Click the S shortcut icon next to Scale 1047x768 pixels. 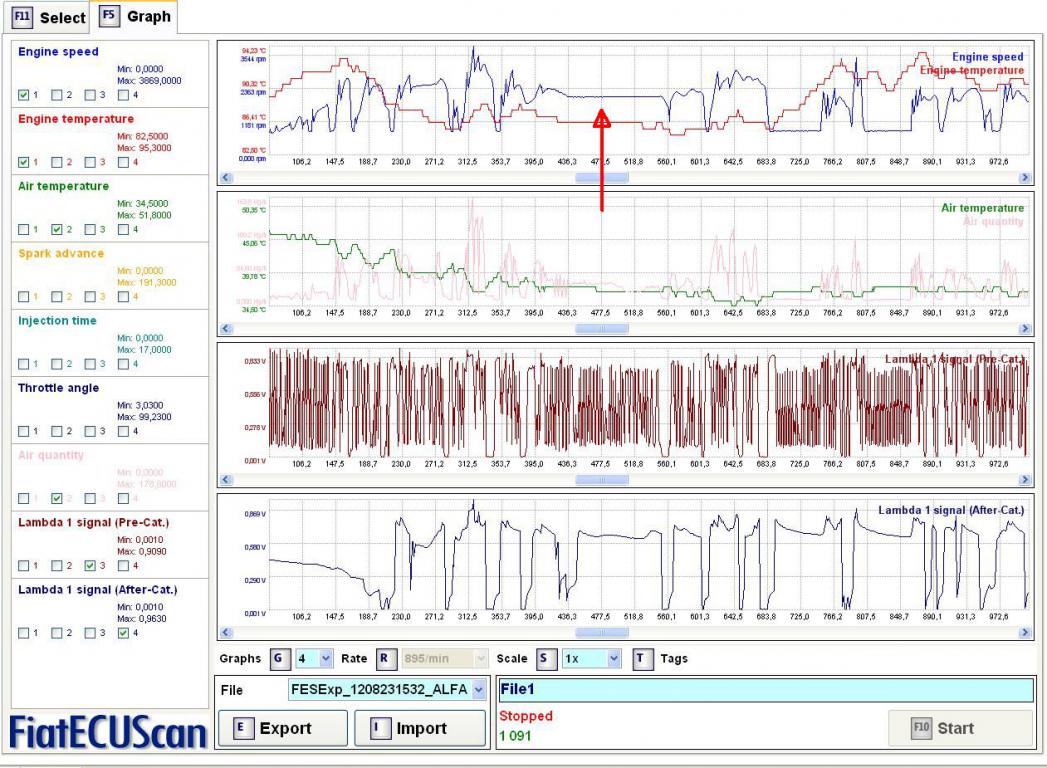point(546,658)
